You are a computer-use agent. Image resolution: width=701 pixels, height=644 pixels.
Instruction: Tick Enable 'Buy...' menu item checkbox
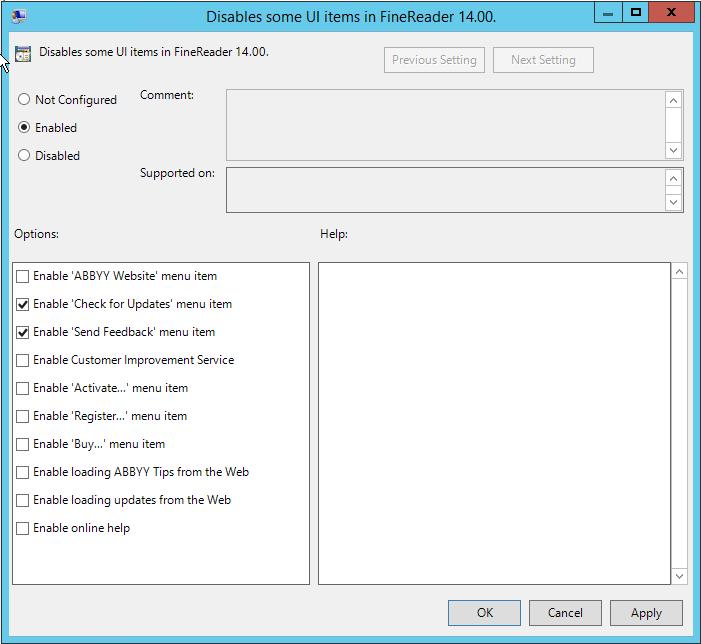pyautogui.click(x=22, y=445)
